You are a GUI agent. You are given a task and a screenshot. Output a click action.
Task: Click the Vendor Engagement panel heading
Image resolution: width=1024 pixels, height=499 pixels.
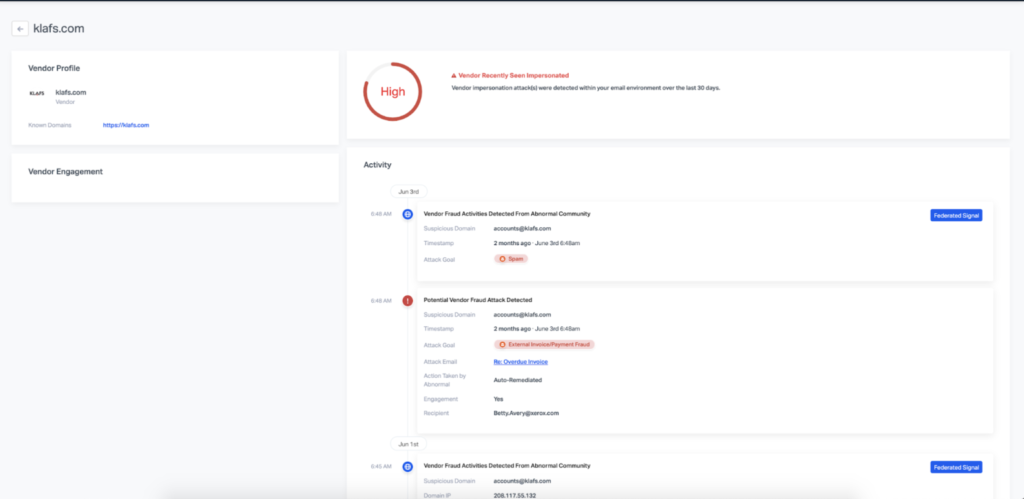(x=65, y=171)
